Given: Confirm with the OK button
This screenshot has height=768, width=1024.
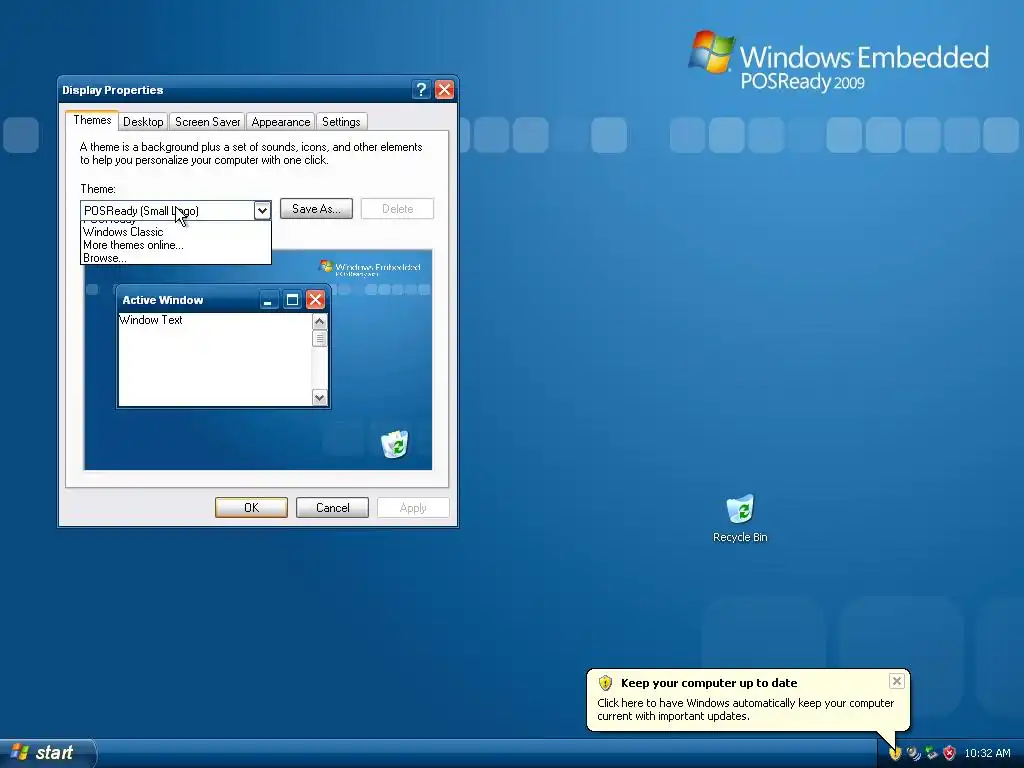Looking at the screenshot, I should tap(251, 507).
